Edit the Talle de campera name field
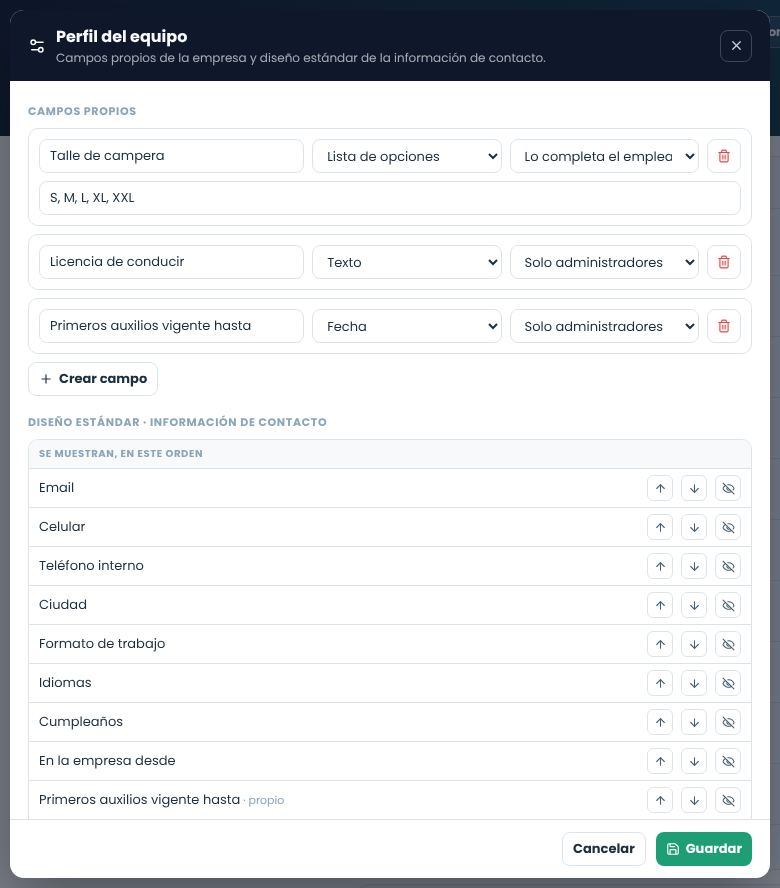The height and width of the screenshot is (888, 780). click(x=171, y=156)
